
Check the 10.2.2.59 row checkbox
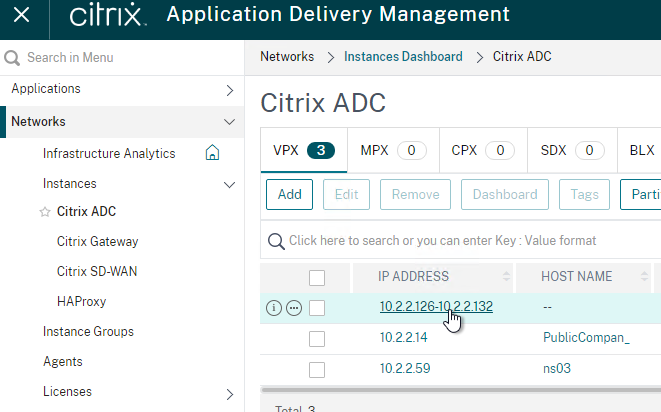pos(317,370)
